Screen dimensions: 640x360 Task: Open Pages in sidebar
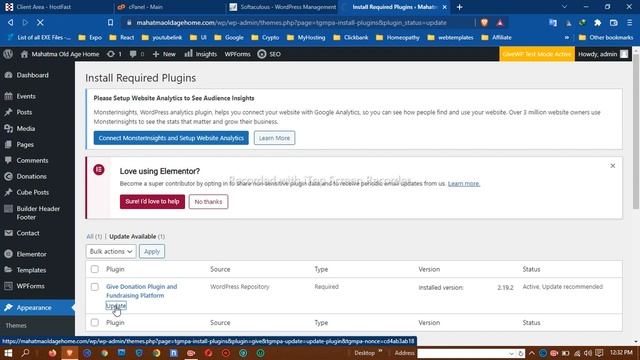25,144
